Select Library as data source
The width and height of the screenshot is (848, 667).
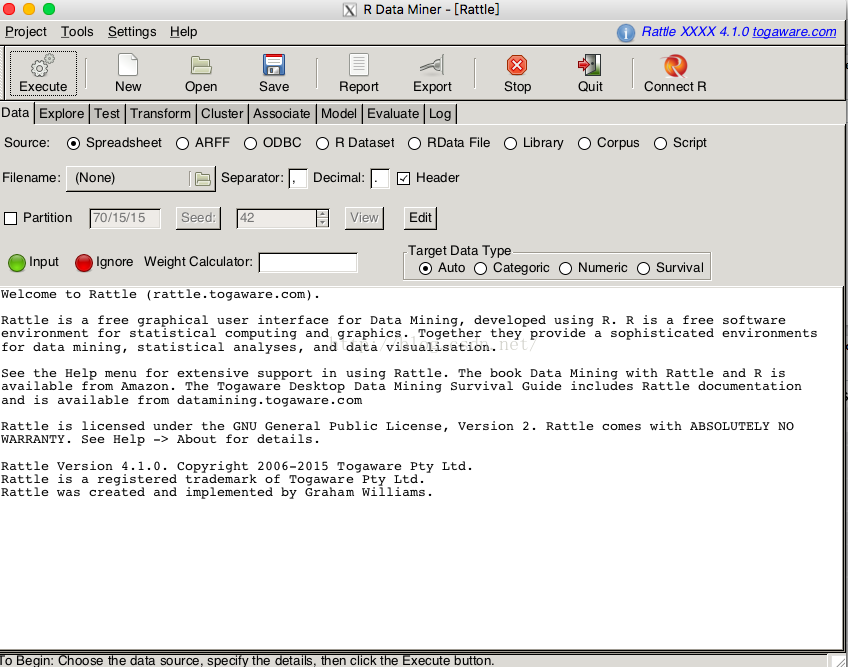pyautogui.click(x=510, y=143)
